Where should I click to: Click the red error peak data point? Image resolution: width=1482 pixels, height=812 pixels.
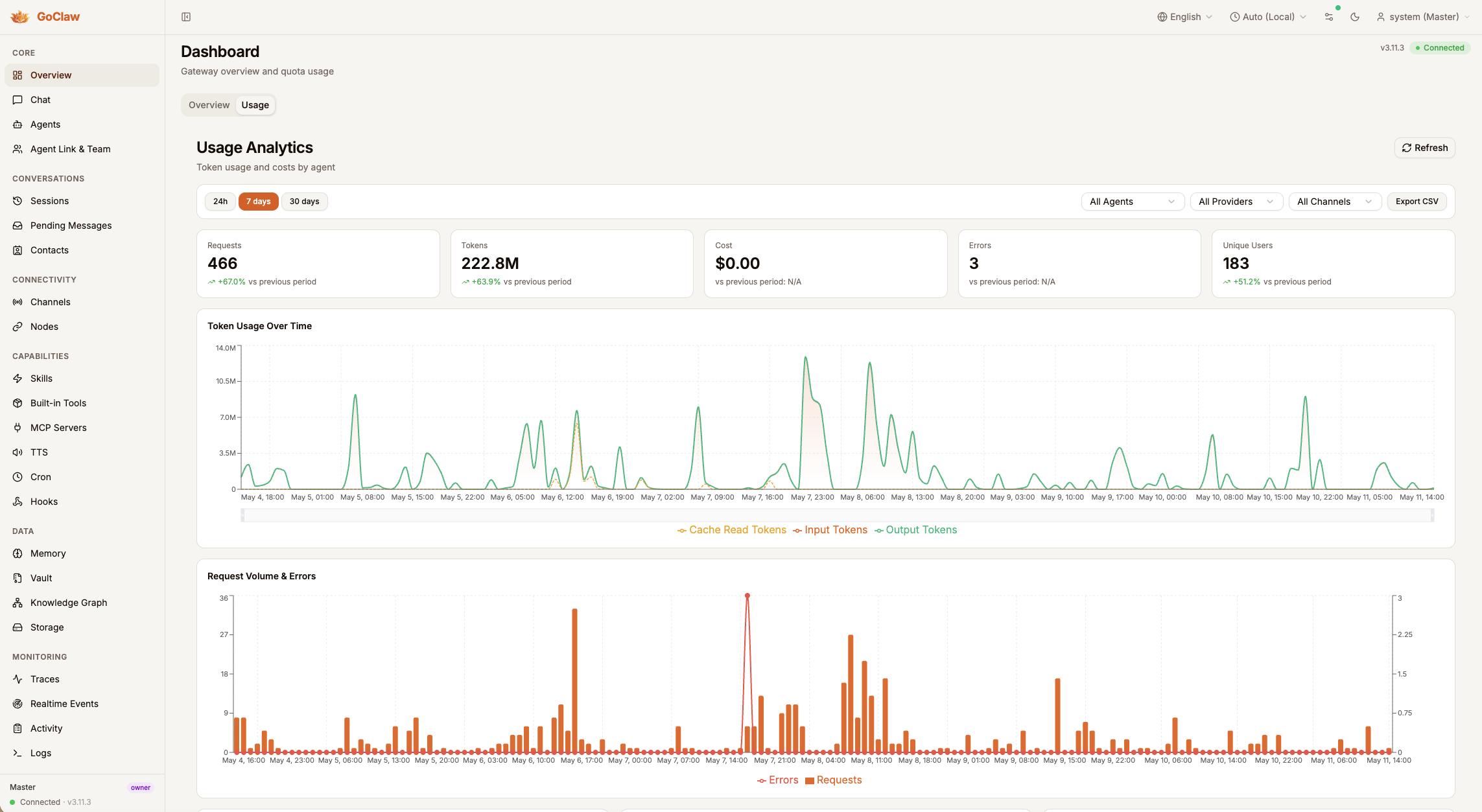click(x=747, y=596)
